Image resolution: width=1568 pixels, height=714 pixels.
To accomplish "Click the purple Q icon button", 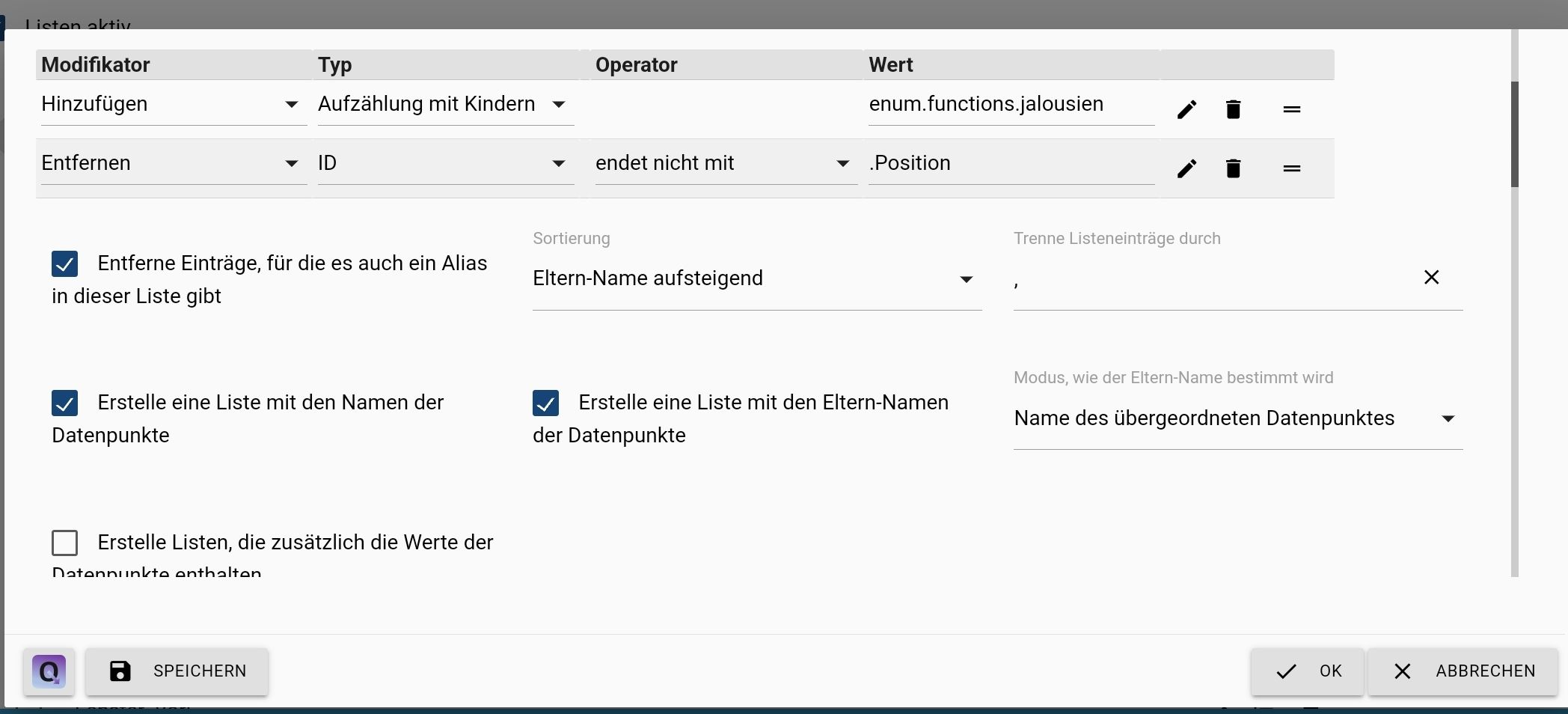I will pyautogui.click(x=49, y=671).
